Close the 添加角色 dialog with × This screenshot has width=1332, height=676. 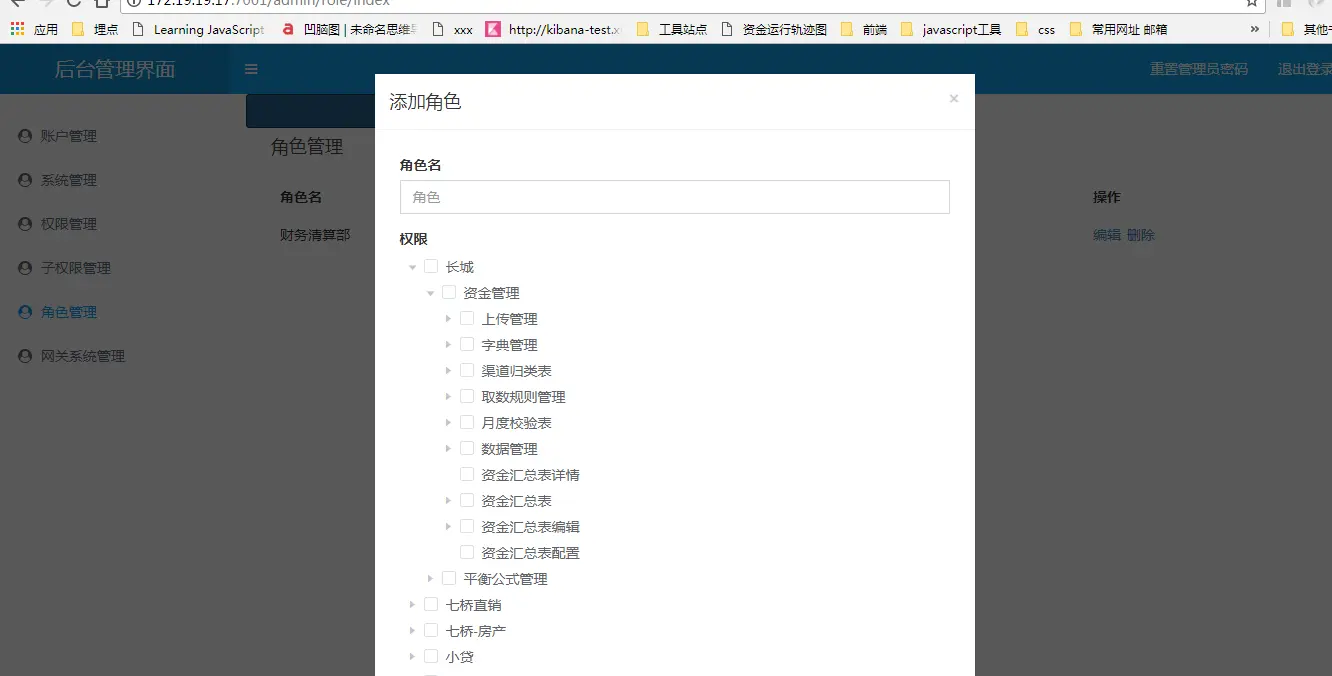[x=954, y=98]
